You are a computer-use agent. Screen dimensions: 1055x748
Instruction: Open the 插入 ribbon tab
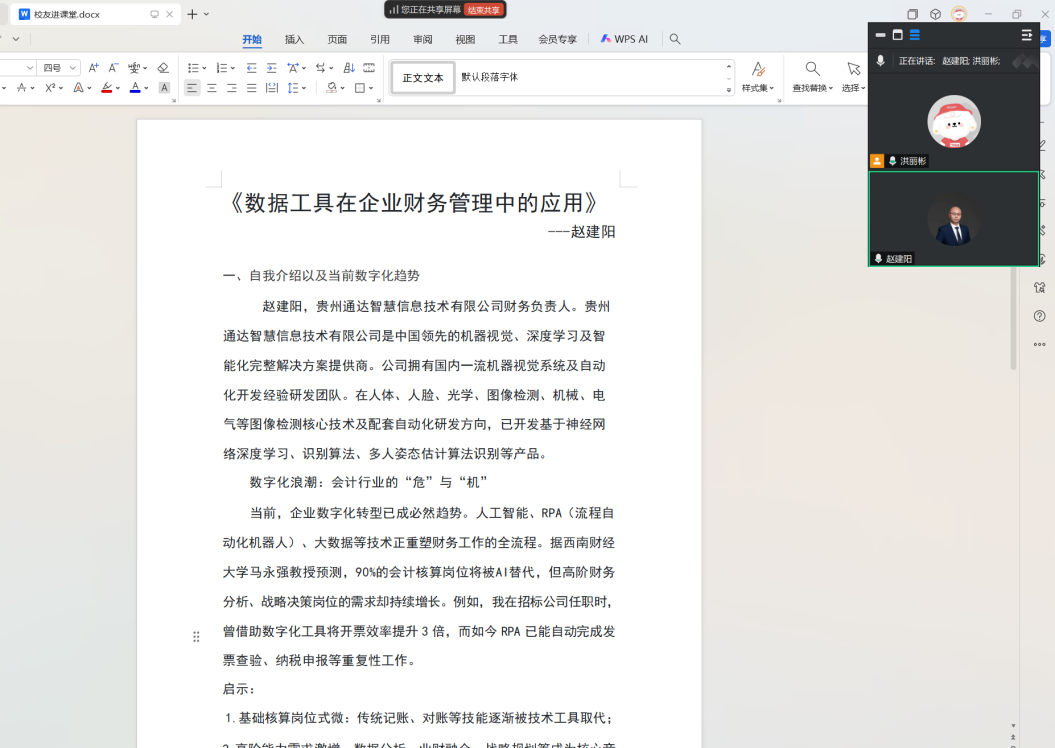point(294,39)
